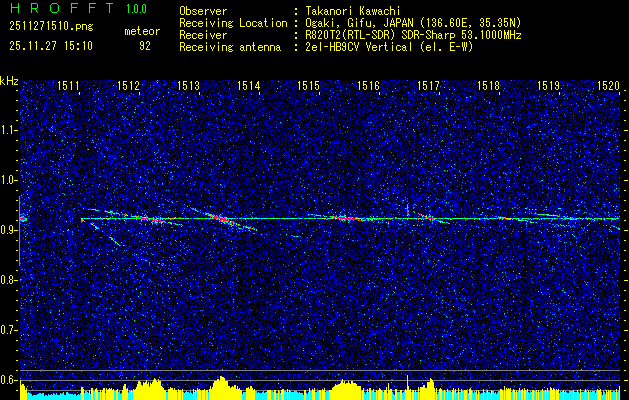
Task: Click the vertical spike echo before 1517
Action: tap(408, 209)
